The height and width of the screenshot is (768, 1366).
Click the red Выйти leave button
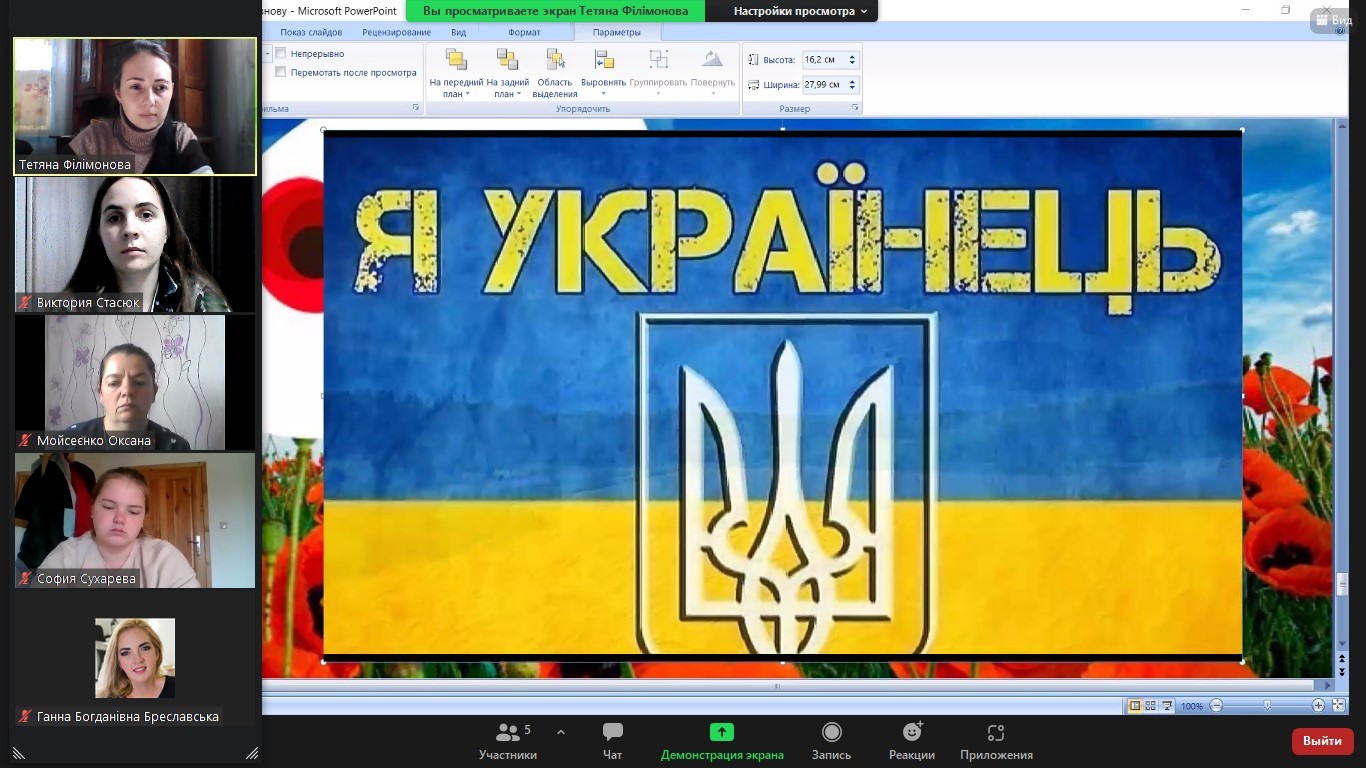(x=1322, y=741)
